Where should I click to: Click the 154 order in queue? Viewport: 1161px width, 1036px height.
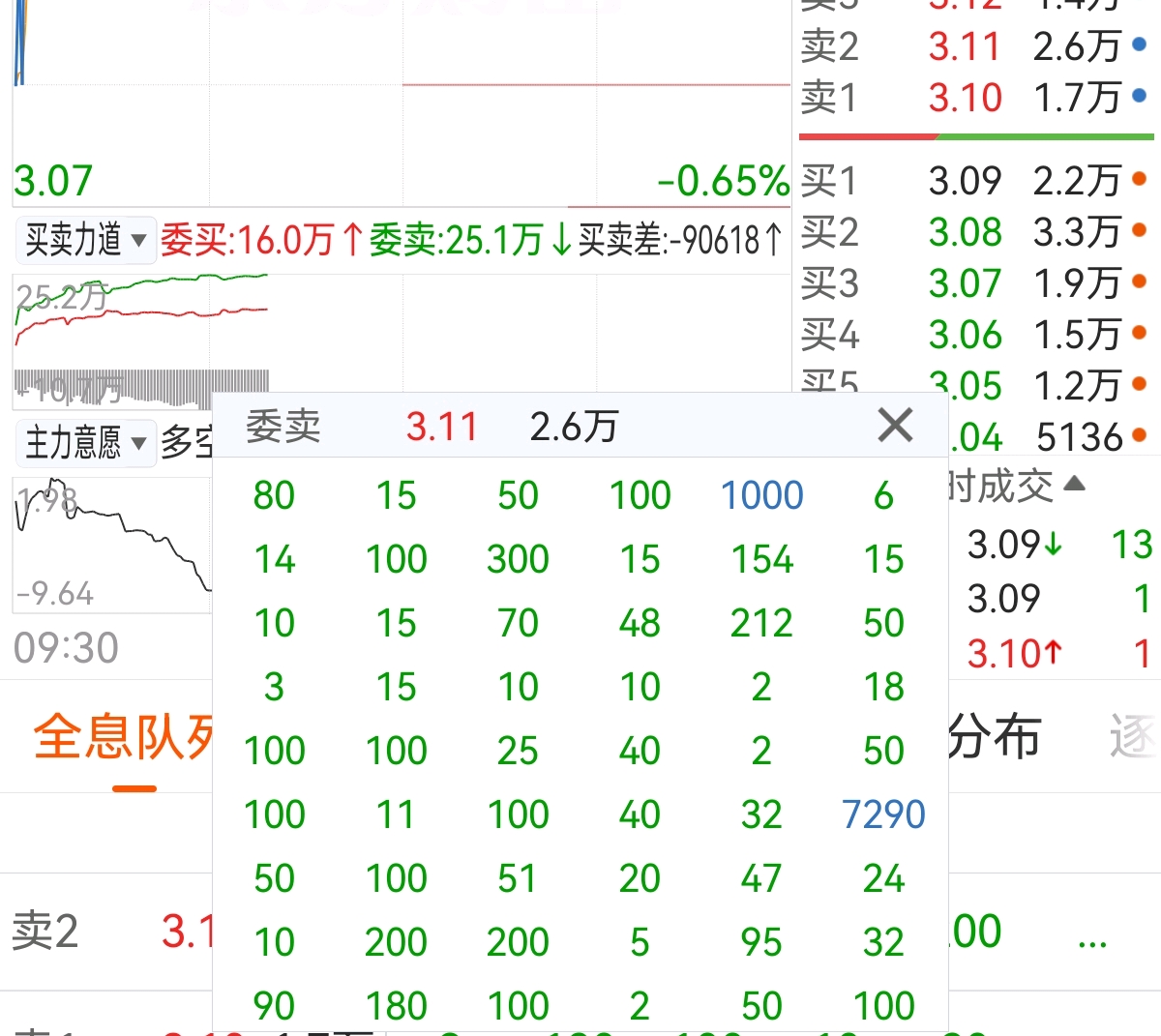(x=761, y=559)
